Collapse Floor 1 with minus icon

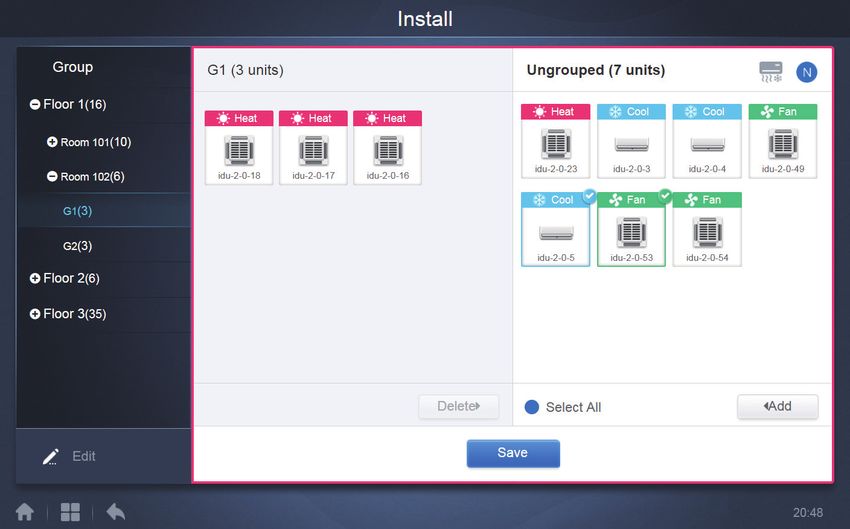pos(35,104)
